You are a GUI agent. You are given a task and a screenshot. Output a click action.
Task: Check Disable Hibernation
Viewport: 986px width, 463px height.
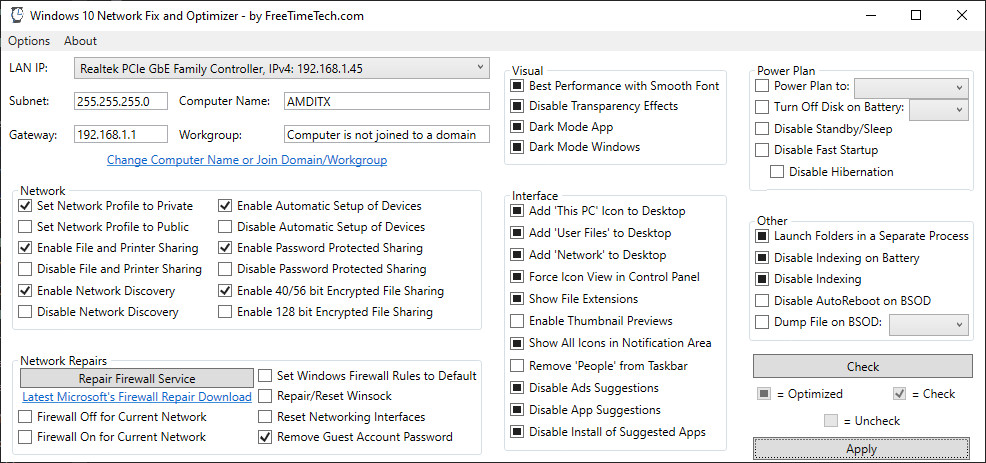click(x=777, y=171)
